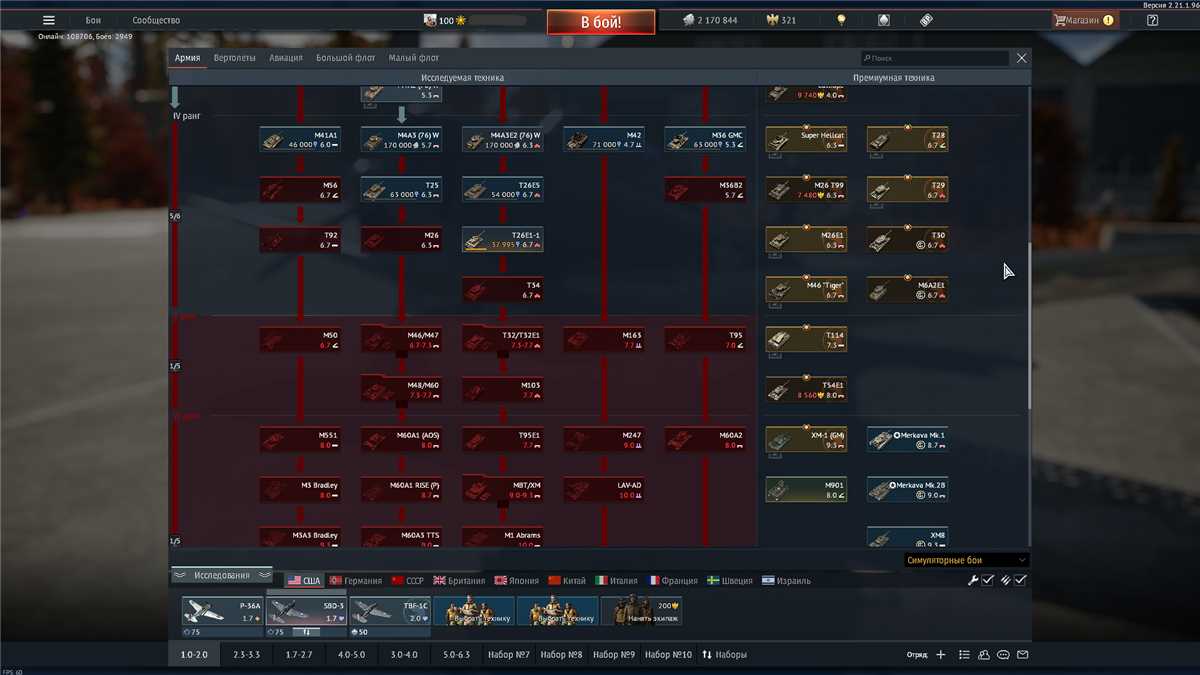Switch to preset 2.3-3.3
The image size is (1200, 675).
(x=246, y=655)
